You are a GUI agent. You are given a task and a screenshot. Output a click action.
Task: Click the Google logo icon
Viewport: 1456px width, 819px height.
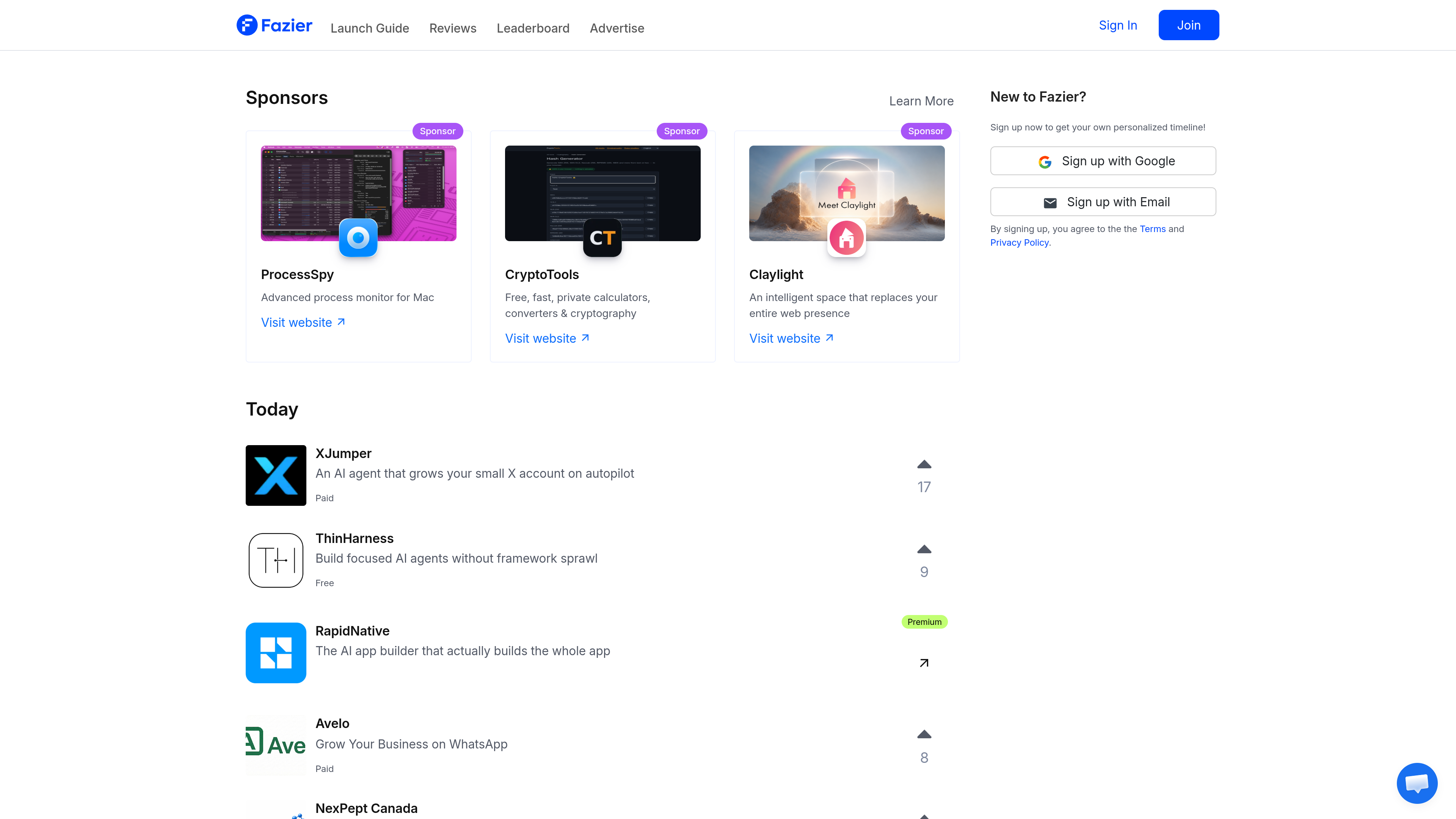(1045, 162)
